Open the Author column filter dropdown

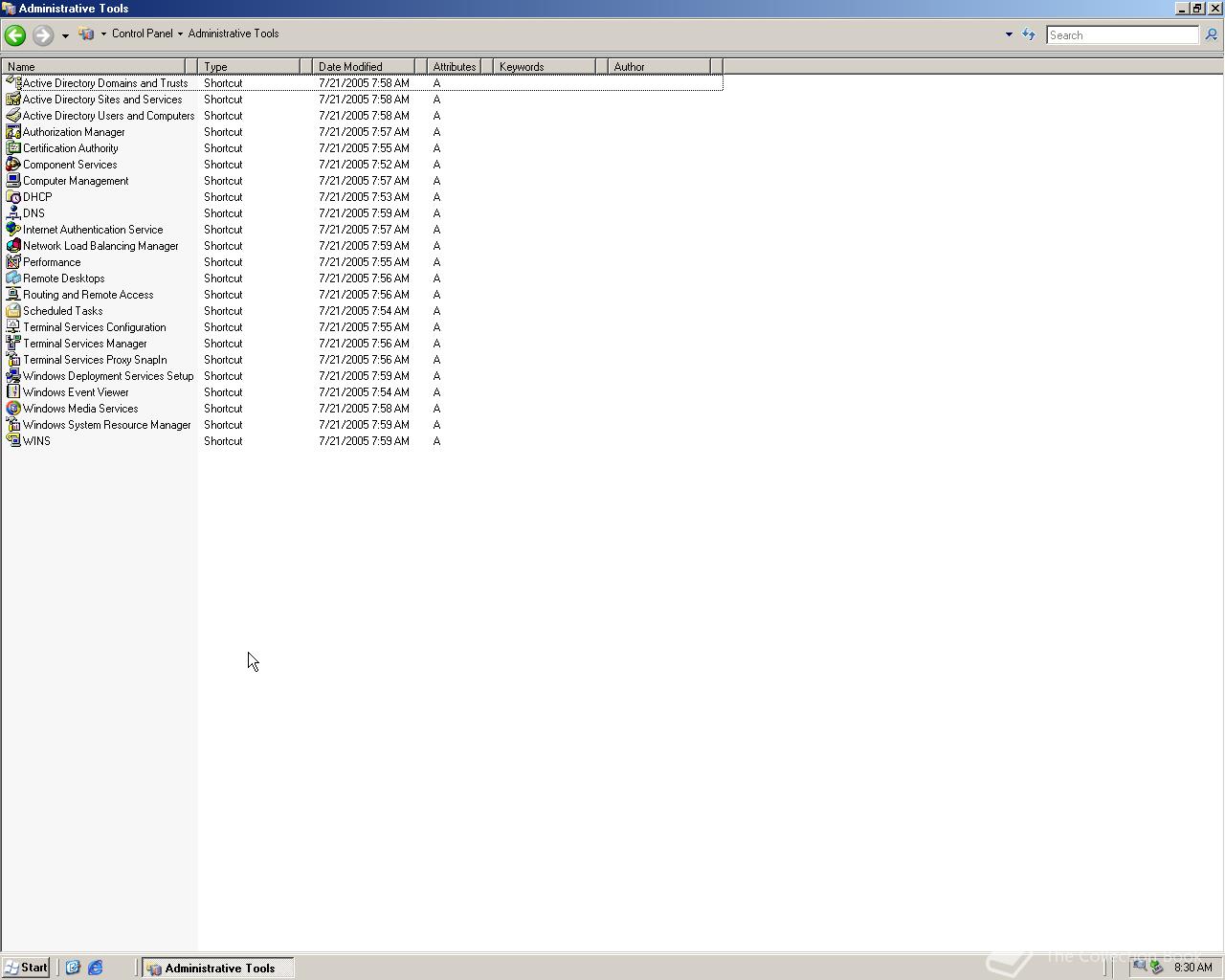point(717,66)
